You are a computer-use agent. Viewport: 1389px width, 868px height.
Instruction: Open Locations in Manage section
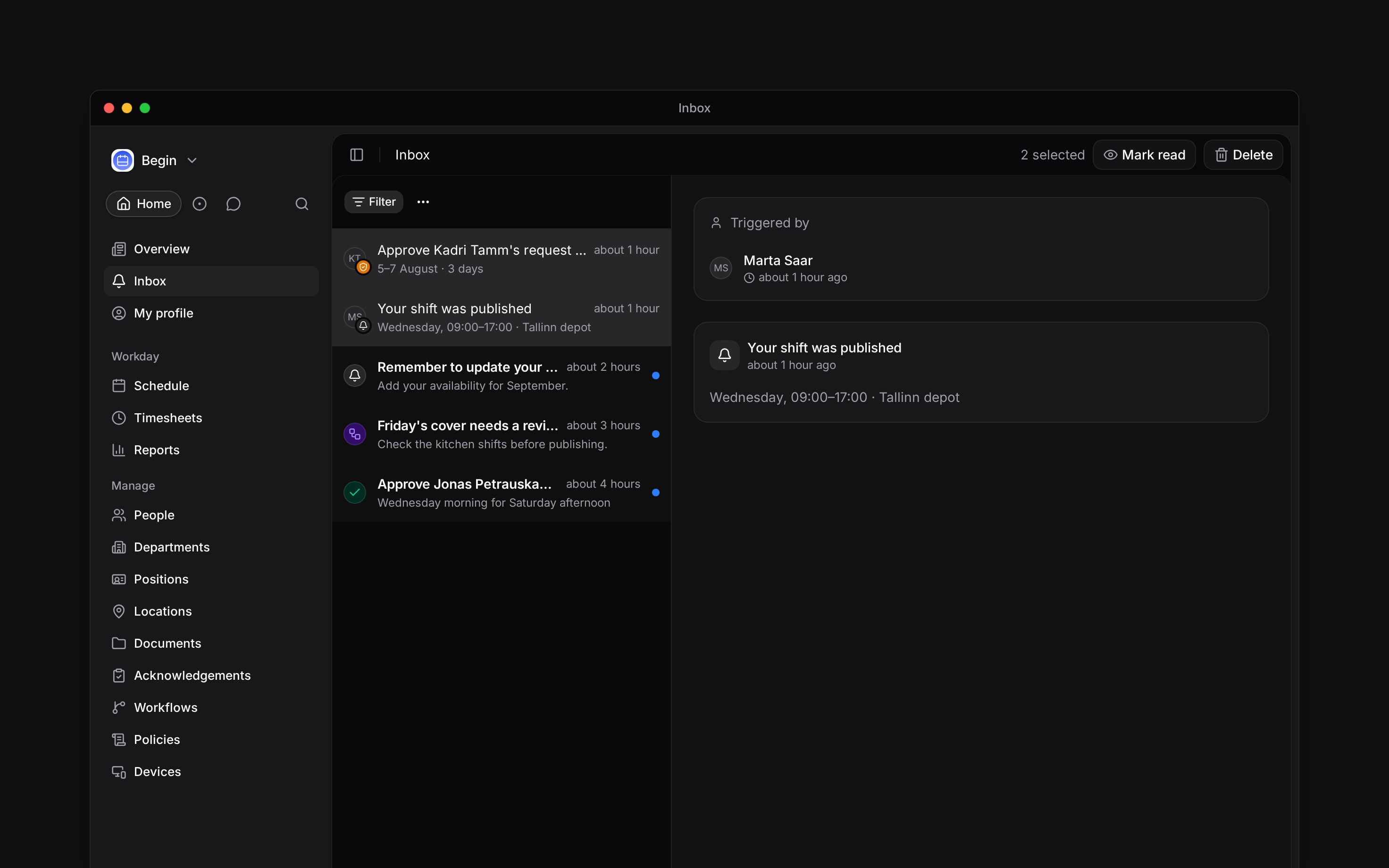pyautogui.click(x=211, y=611)
